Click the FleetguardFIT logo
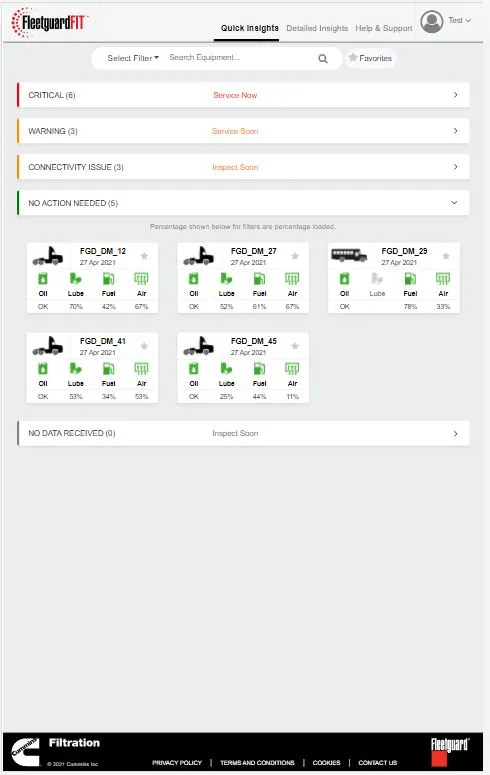The height and width of the screenshot is (775, 490). pyautogui.click(x=49, y=22)
